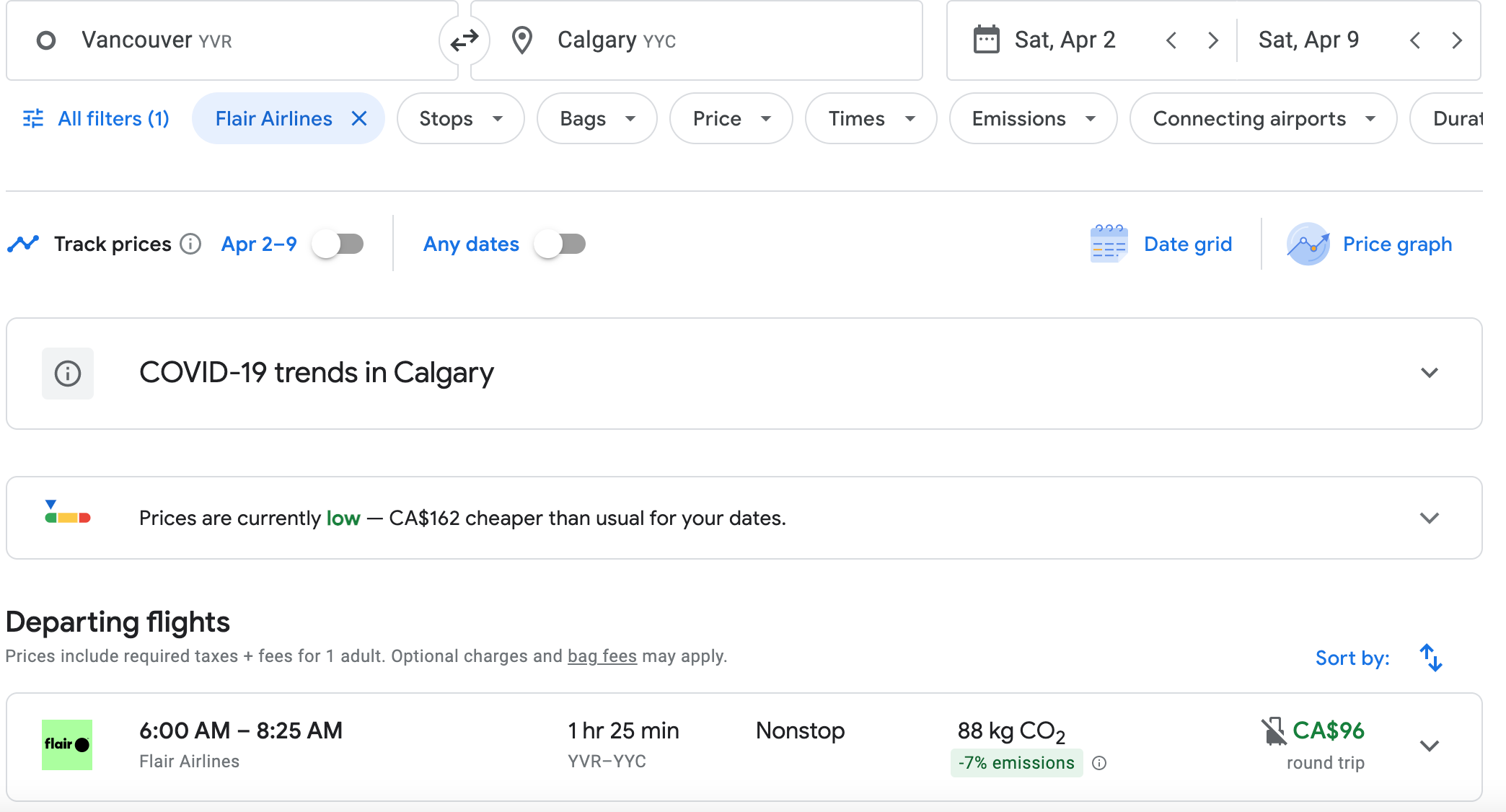Open the Price graph chart icon
The width and height of the screenshot is (1506, 812).
tap(1308, 244)
